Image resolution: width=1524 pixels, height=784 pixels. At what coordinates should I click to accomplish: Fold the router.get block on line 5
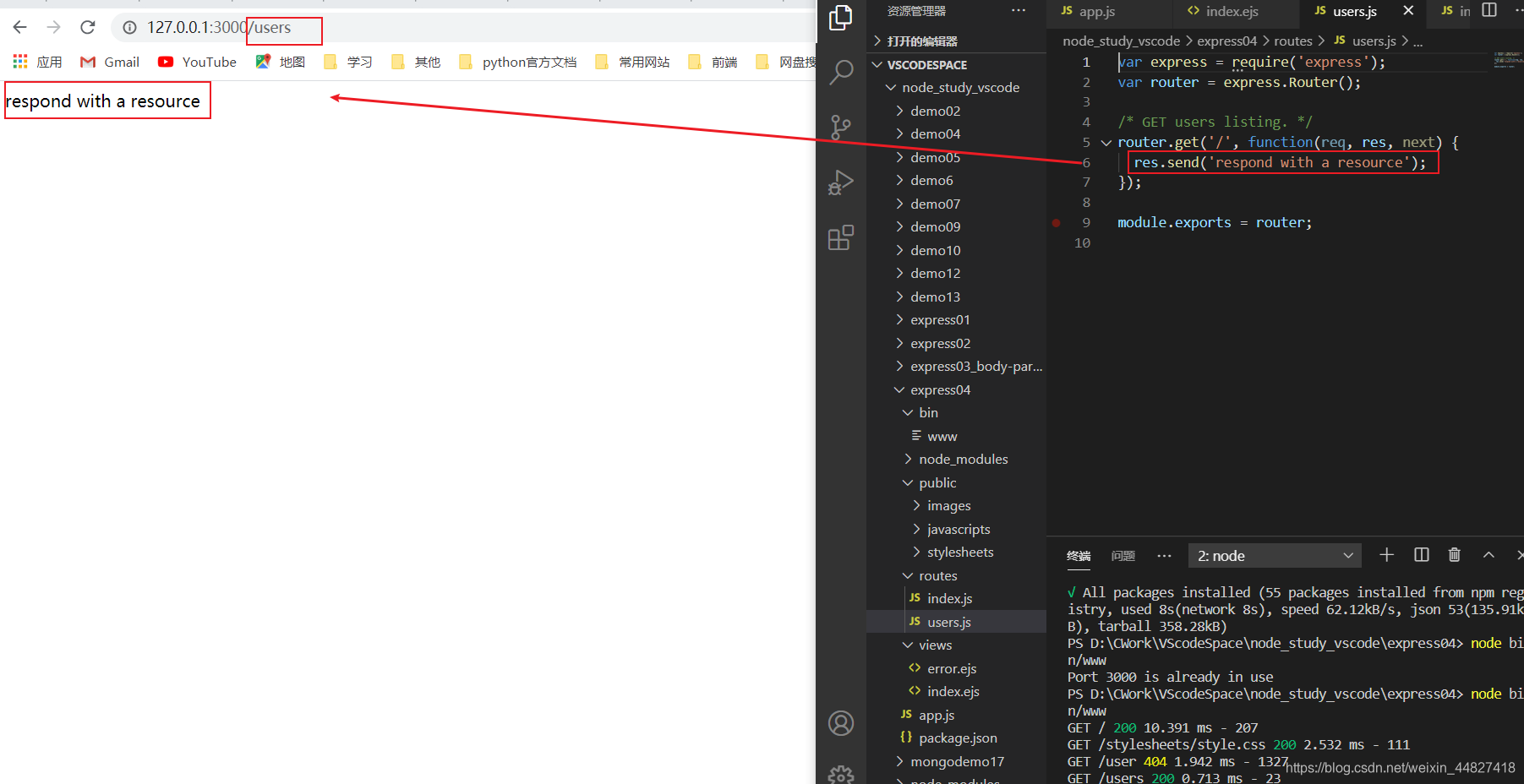click(1106, 143)
